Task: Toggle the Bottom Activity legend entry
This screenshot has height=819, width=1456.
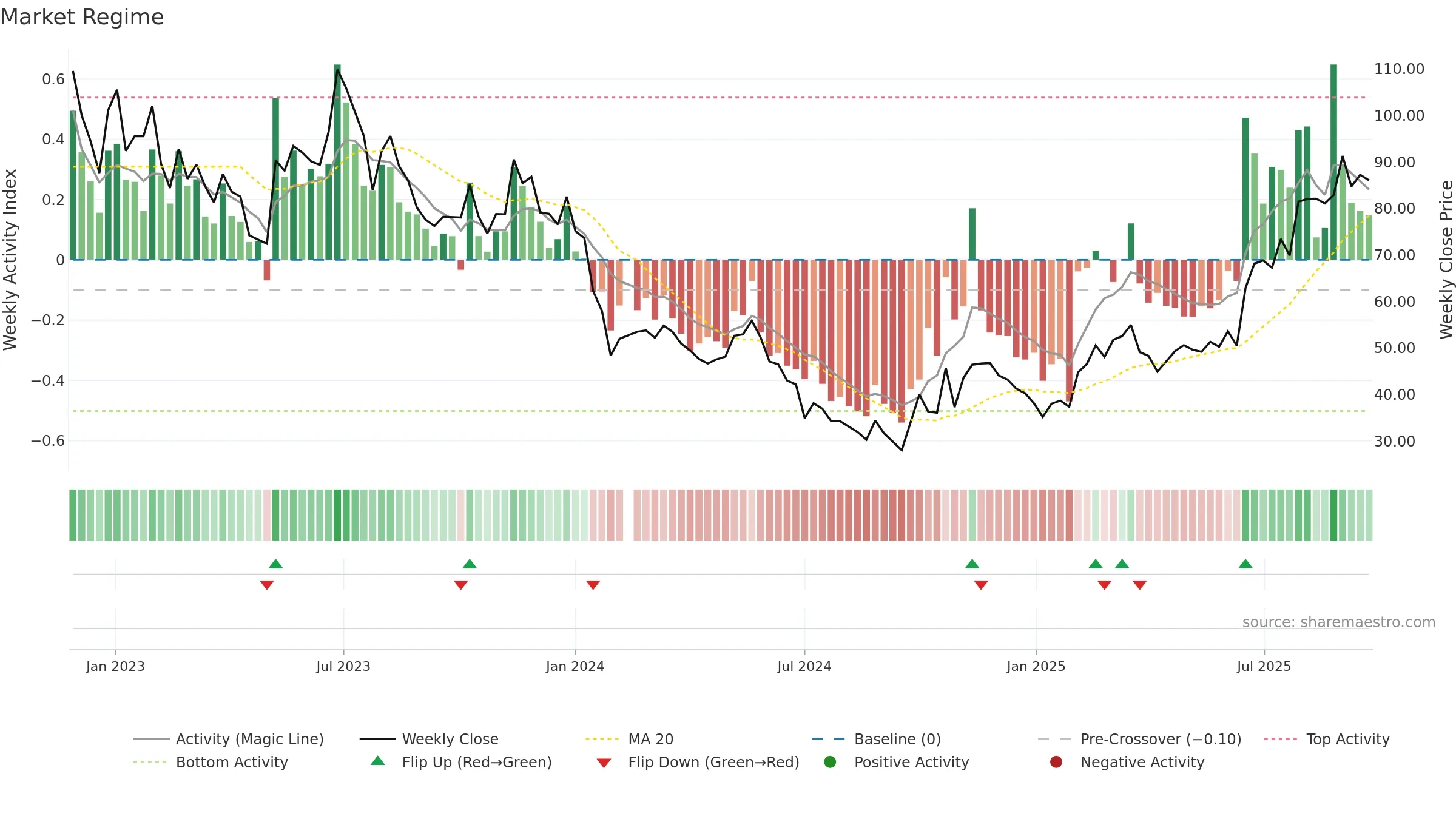Action: point(211,762)
